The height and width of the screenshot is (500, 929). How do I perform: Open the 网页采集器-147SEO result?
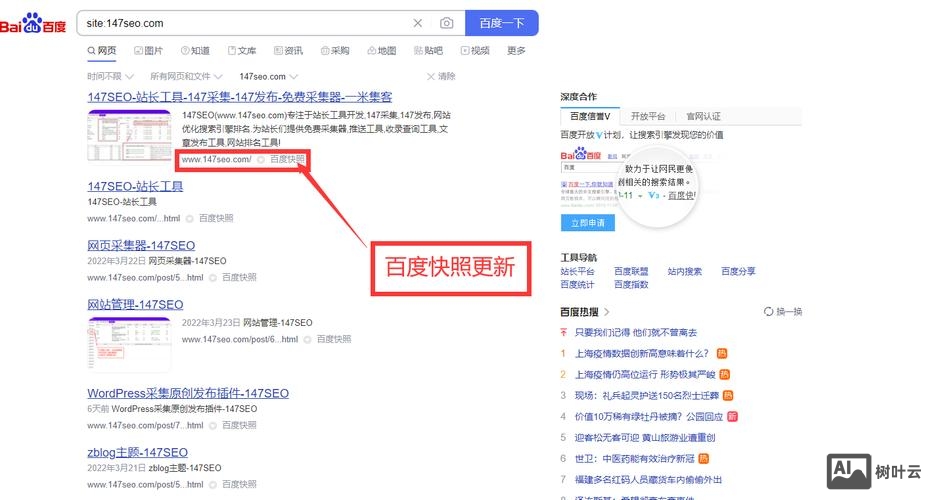[141, 245]
